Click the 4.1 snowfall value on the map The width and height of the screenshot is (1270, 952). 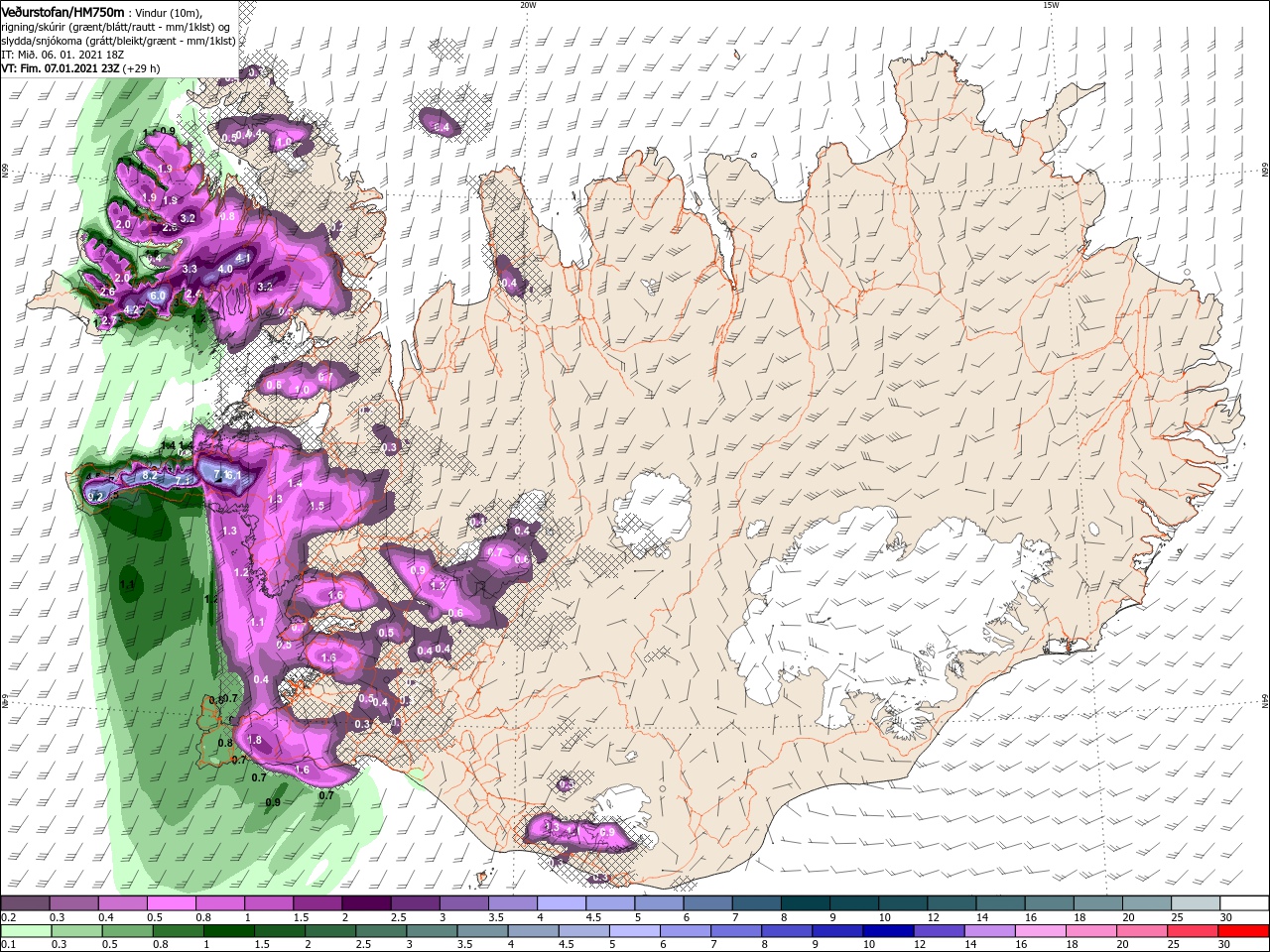point(244,258)
